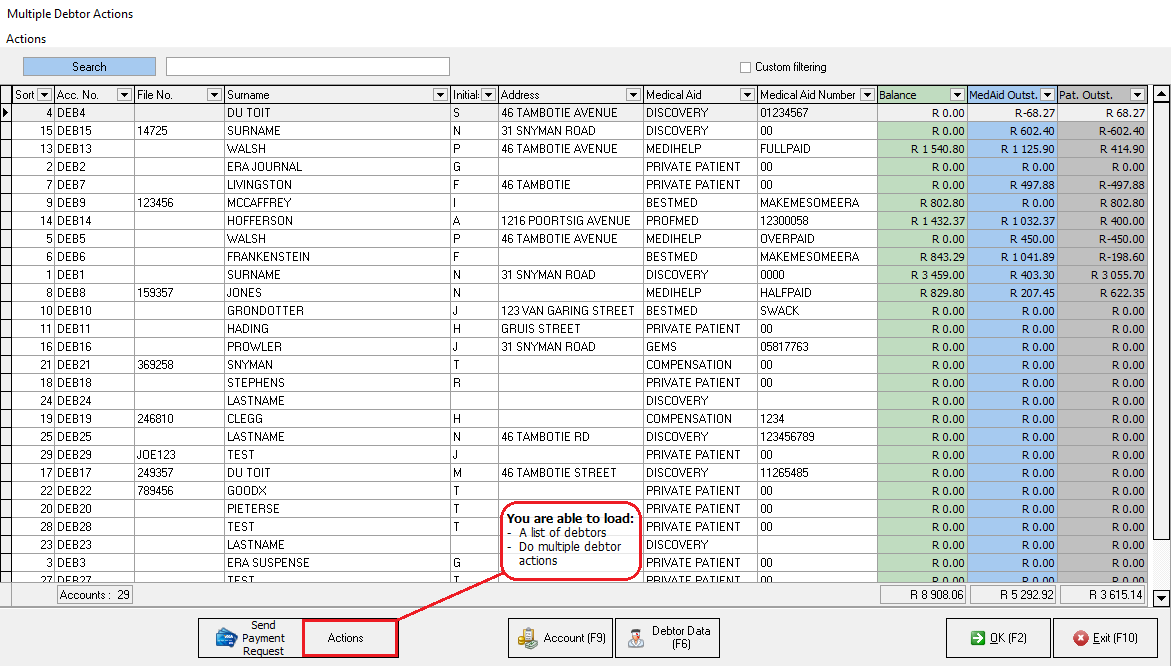Click the row indicator arrow beside DEB4
This screenshot has width=1171, height=666.
pos(6,113)
